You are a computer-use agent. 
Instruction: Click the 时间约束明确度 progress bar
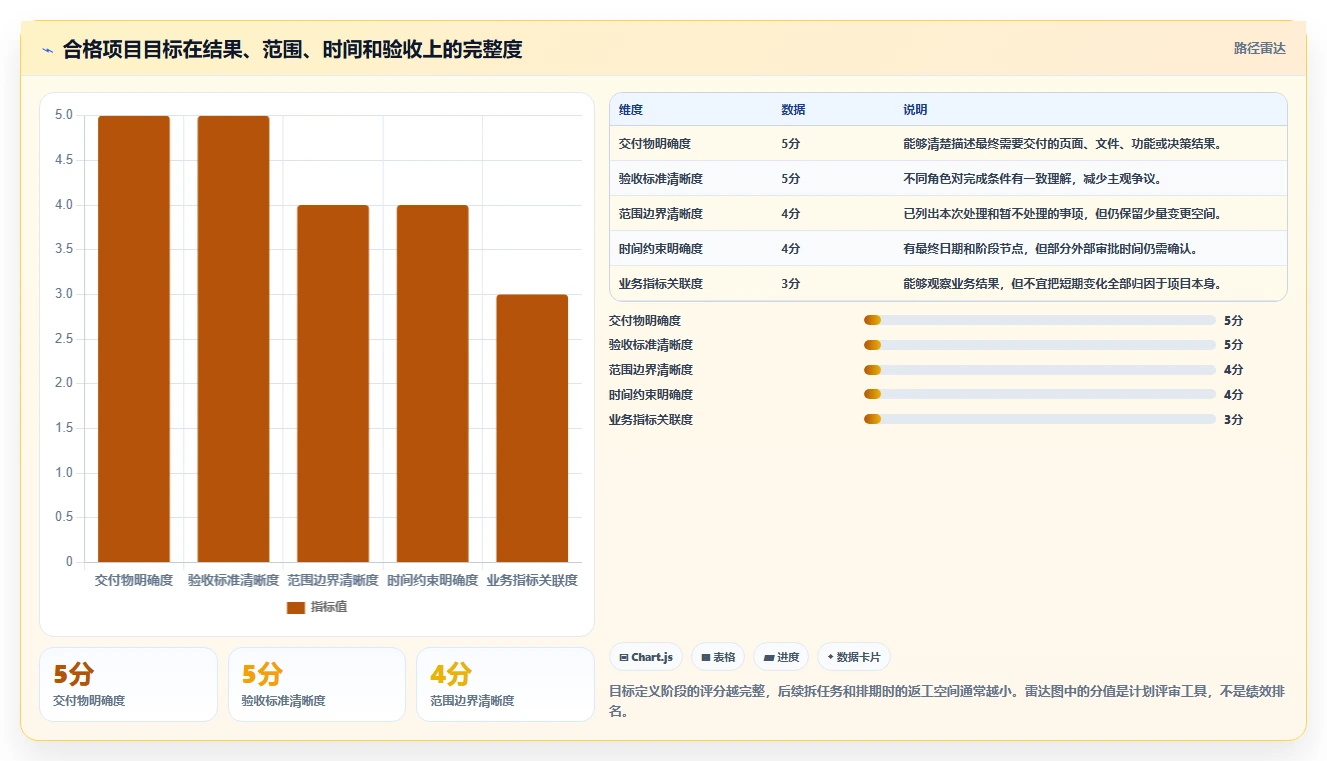coord(1040,394)
